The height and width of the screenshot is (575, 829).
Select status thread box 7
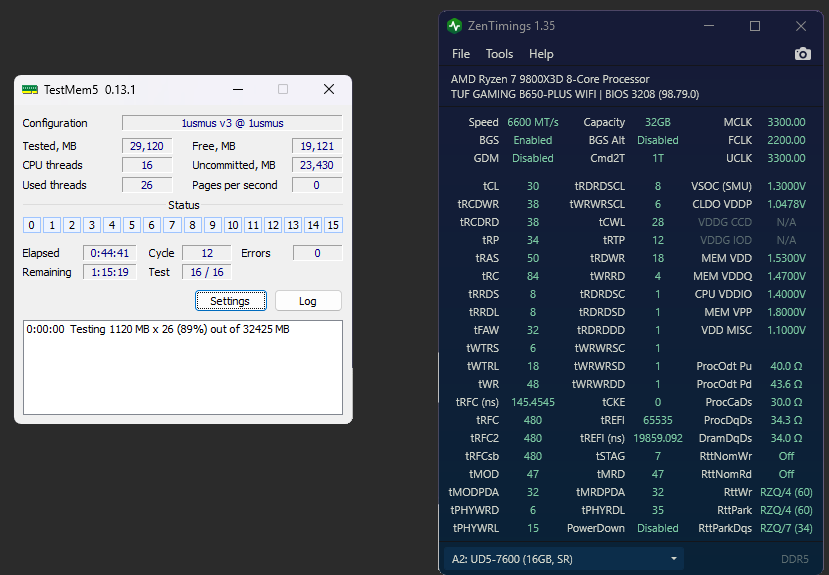[172, 225]
